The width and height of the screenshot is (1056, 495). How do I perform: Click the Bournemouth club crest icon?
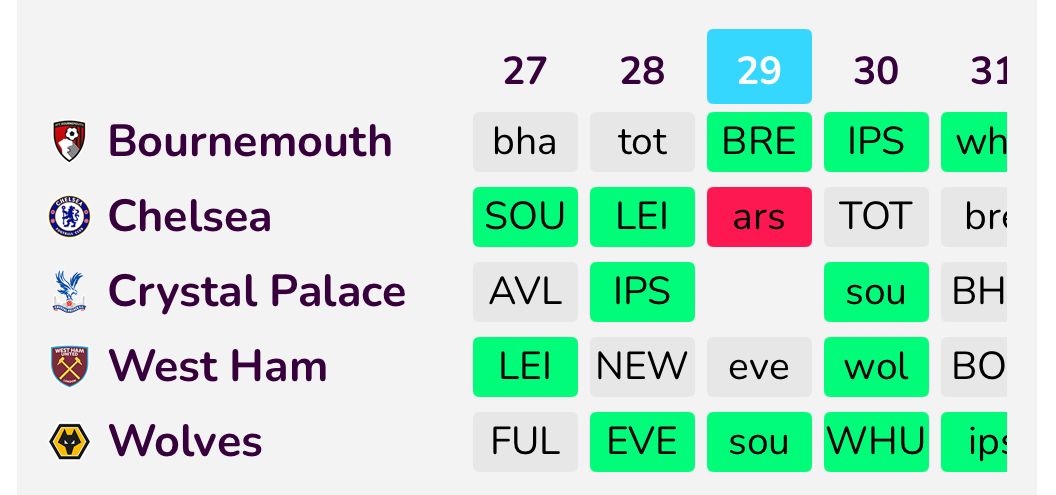(x=69, y=141)
